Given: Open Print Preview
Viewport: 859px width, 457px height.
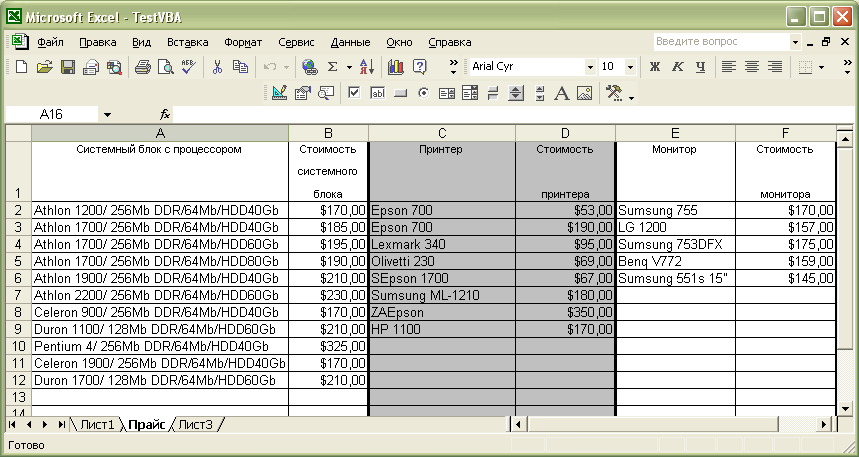Looking at the screenshot, I should 165,67.
